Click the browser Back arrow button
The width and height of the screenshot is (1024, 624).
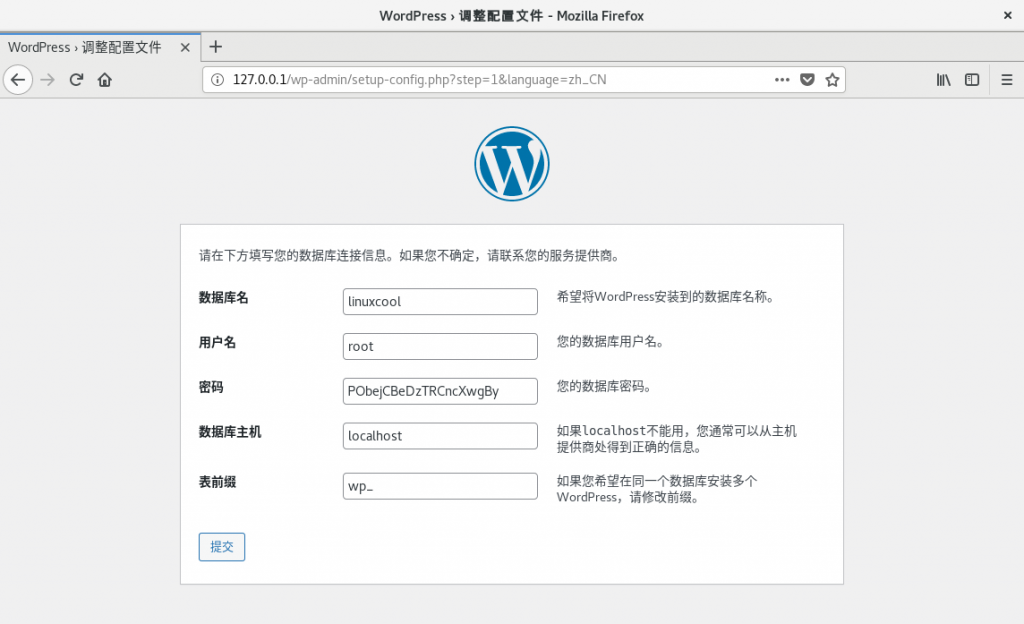[x=17, y=80]
